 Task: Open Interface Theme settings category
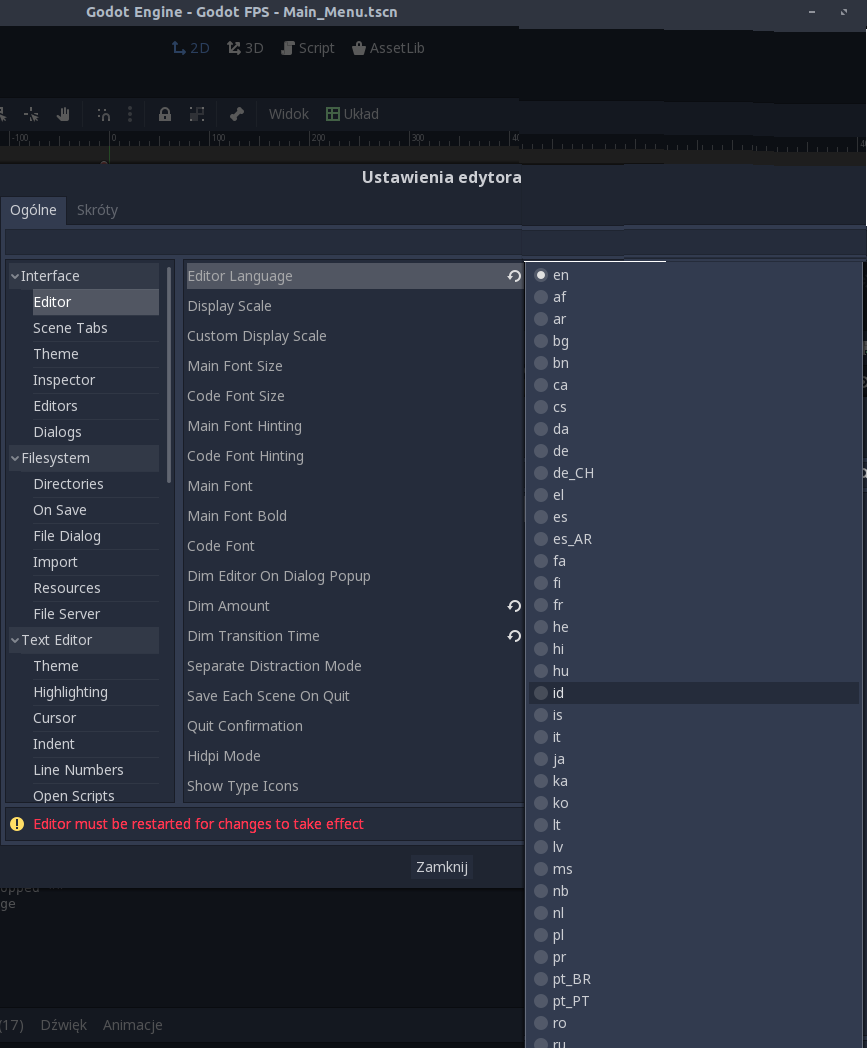click(96, 354)
